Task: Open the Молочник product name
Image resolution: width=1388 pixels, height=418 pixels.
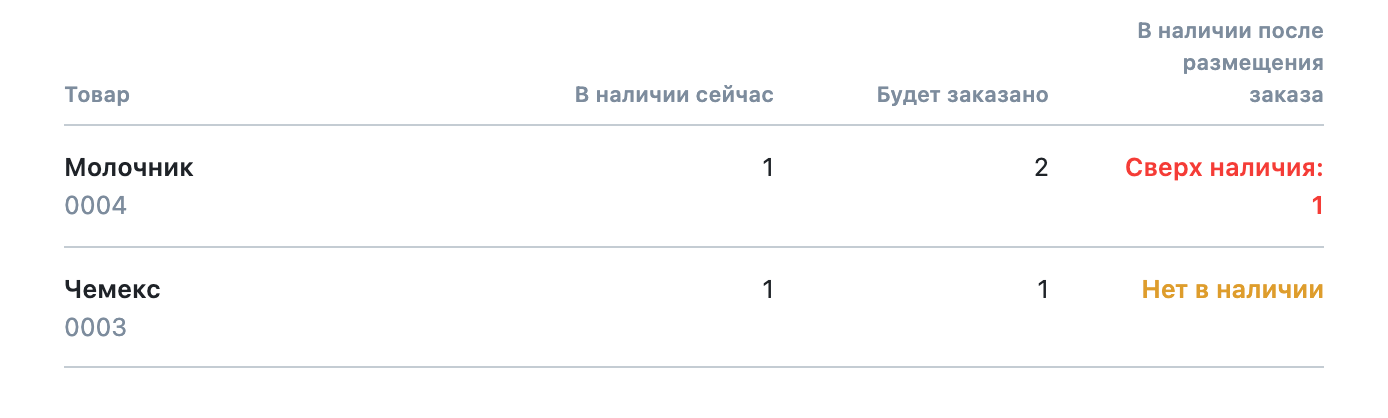Action: [x=129, y=168]
